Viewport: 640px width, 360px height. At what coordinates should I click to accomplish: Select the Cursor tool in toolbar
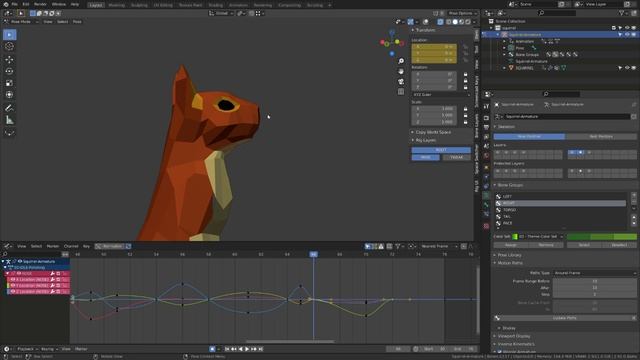pyautogui.click(x=9, y=47)
